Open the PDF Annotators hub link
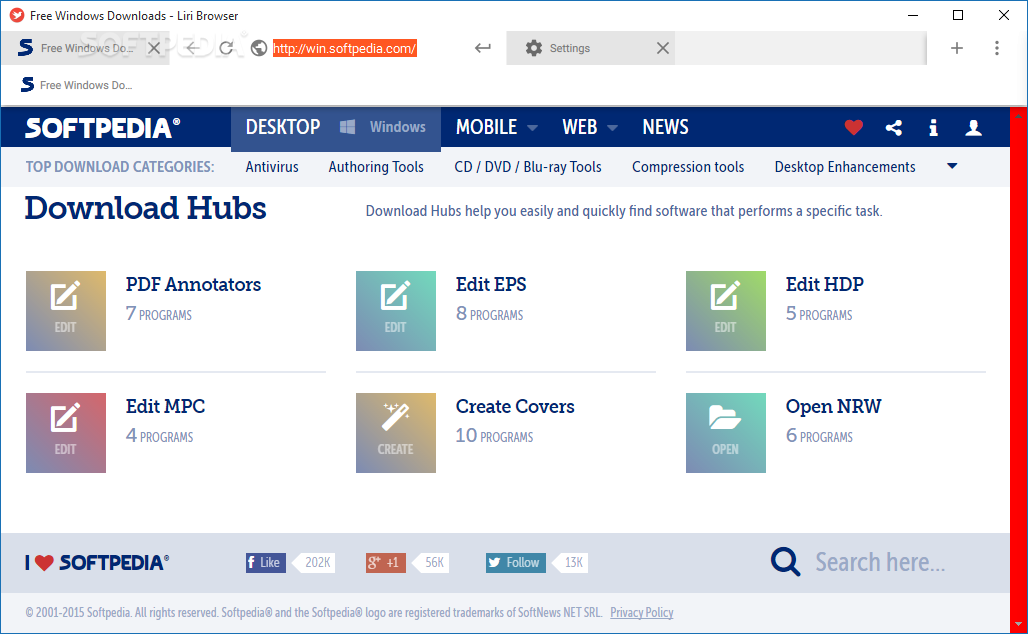Image resolution: width=1028 pixels, height=634 pixels. 193,285
